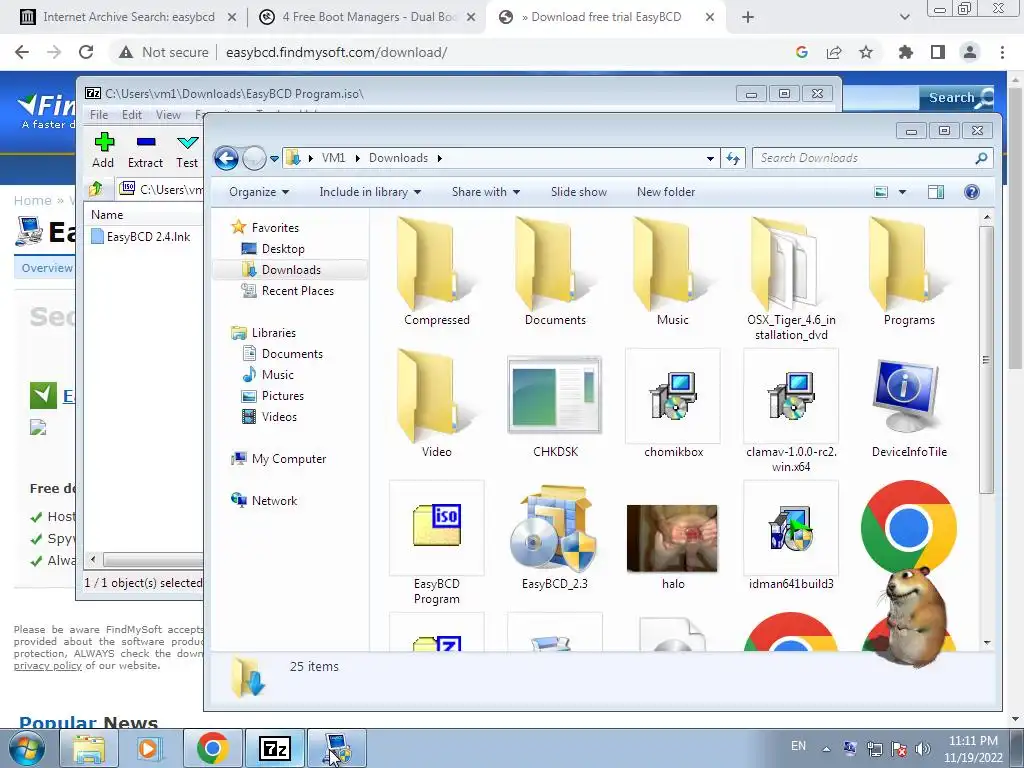Image resolution: width=1024 pixels, height=768 pixels.
Task: Open the File menu in 7-Zip
Action: click(99, 114)
